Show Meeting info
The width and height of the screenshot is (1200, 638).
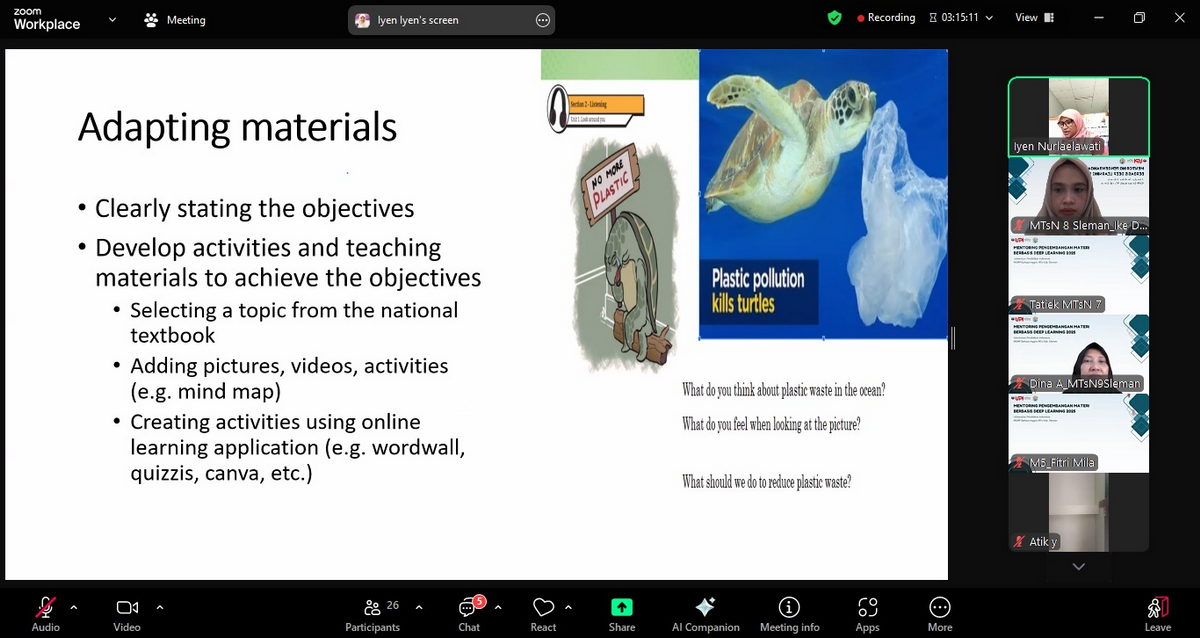pyautogui.click(x=789, y=608)
